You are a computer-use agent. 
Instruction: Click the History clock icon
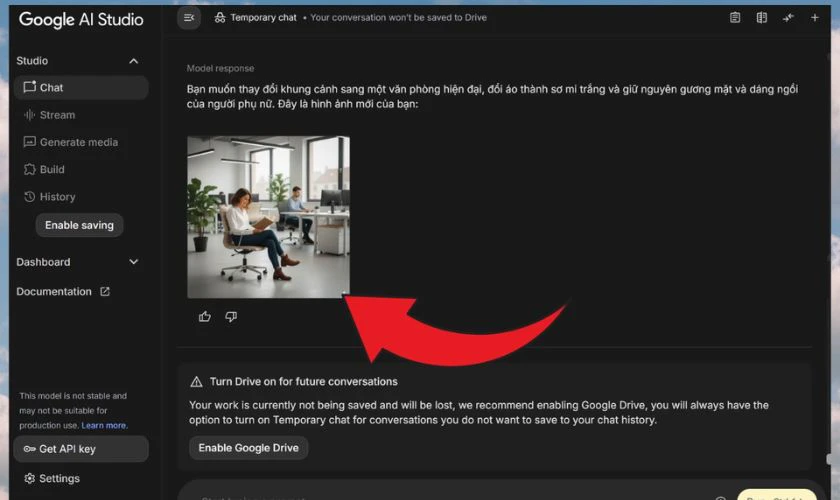29,197
